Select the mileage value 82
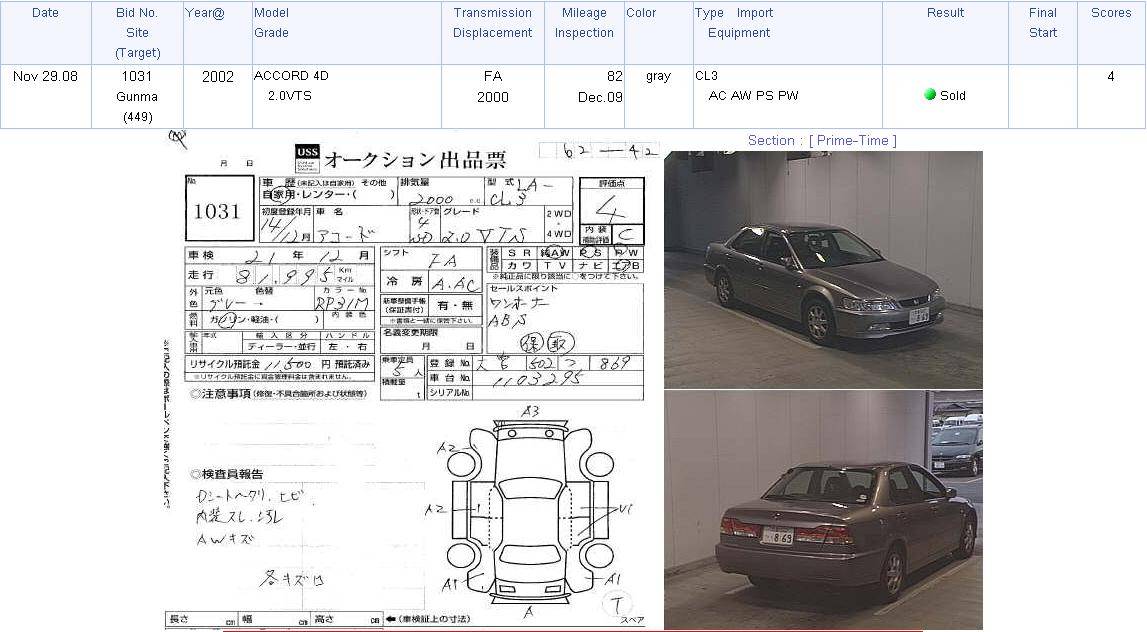This screenshot has height=632, width=1147. (x=614, y=76)
